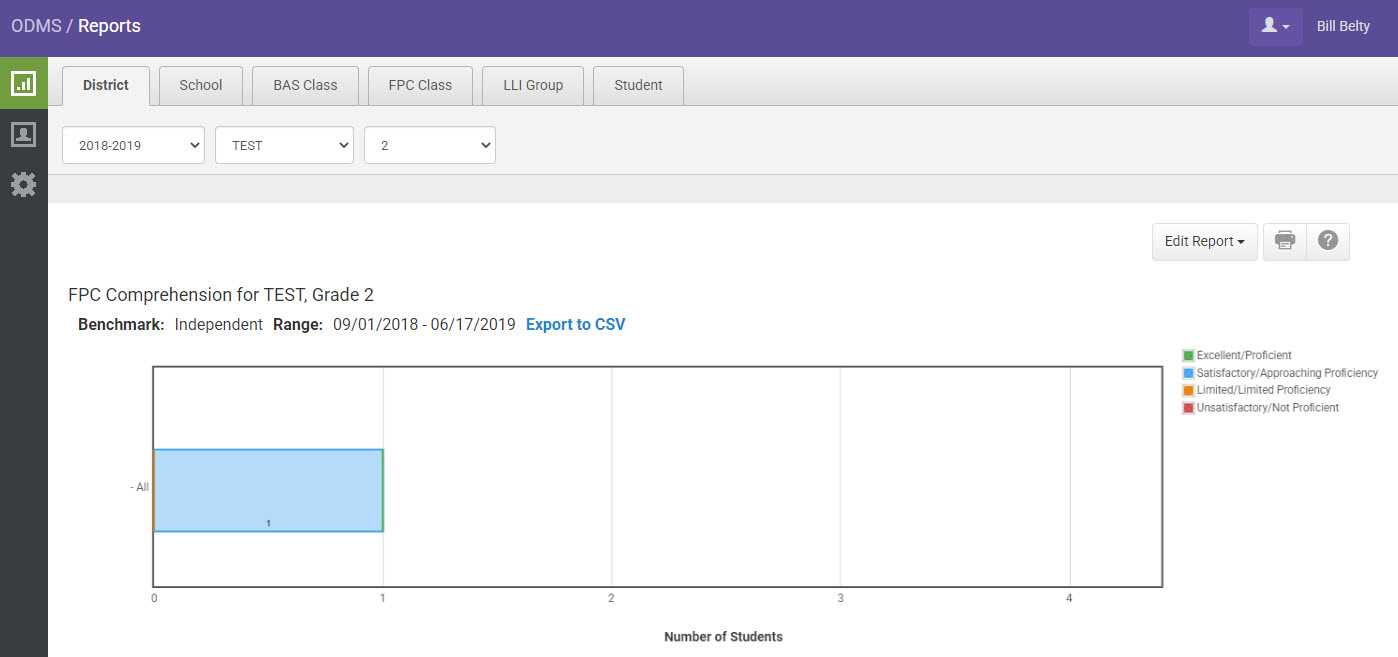Switch to the BAS Class tab
The height and width of the screenshot is (657, 1398).
[x=305, y=86]
